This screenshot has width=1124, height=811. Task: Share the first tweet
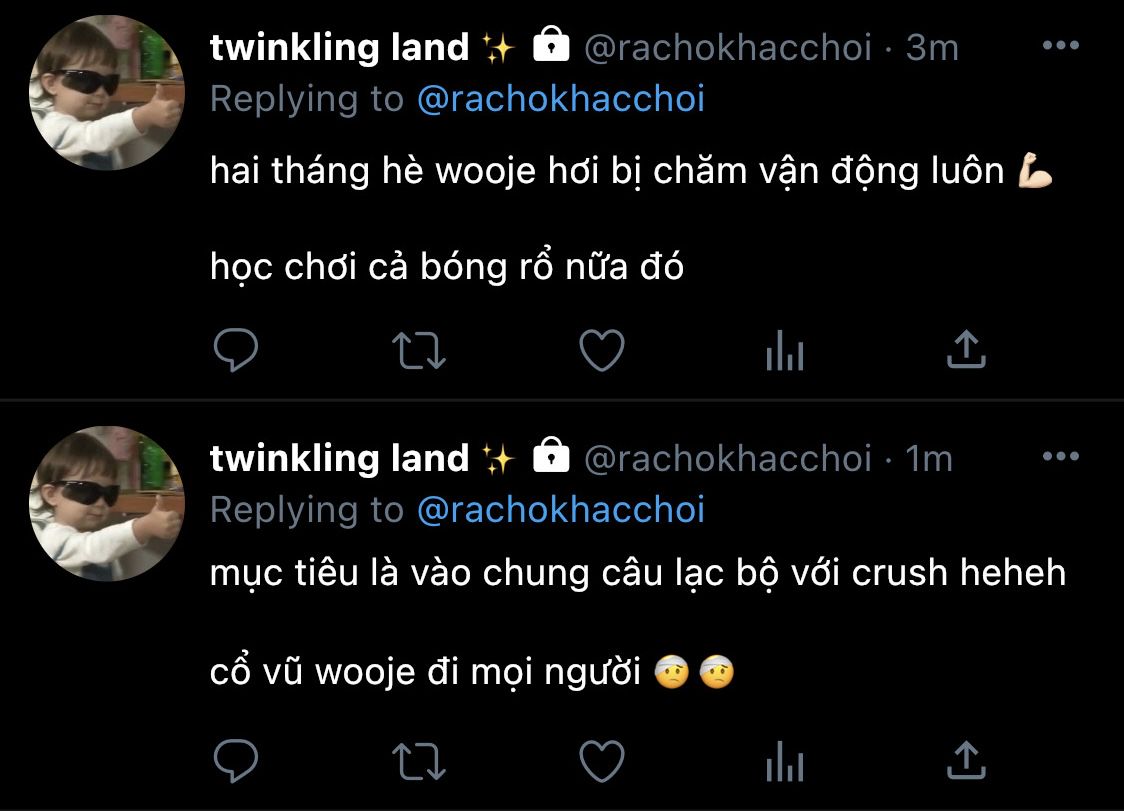coord(966,349)
